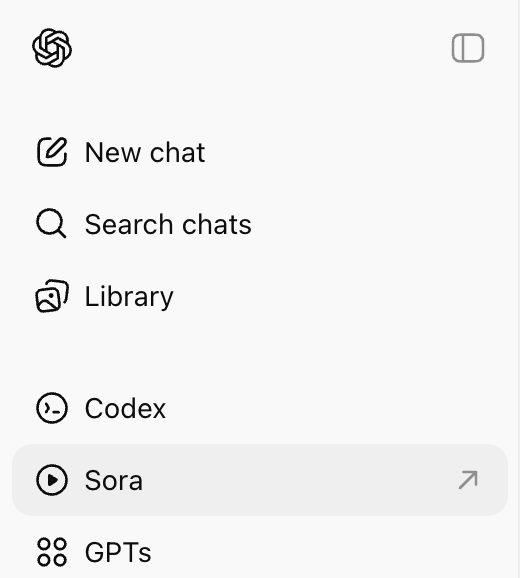Start a New chat via its label

145,152
